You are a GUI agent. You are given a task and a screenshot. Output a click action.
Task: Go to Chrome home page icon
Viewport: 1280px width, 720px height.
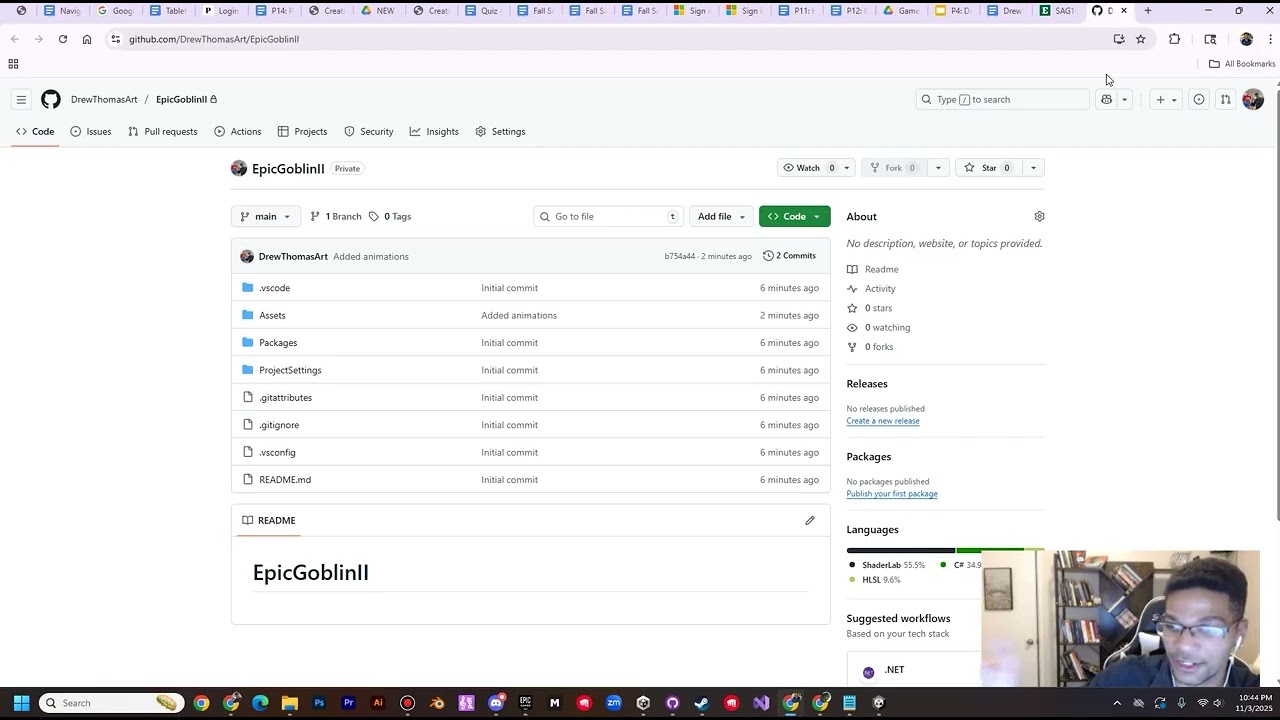[87, 39]
